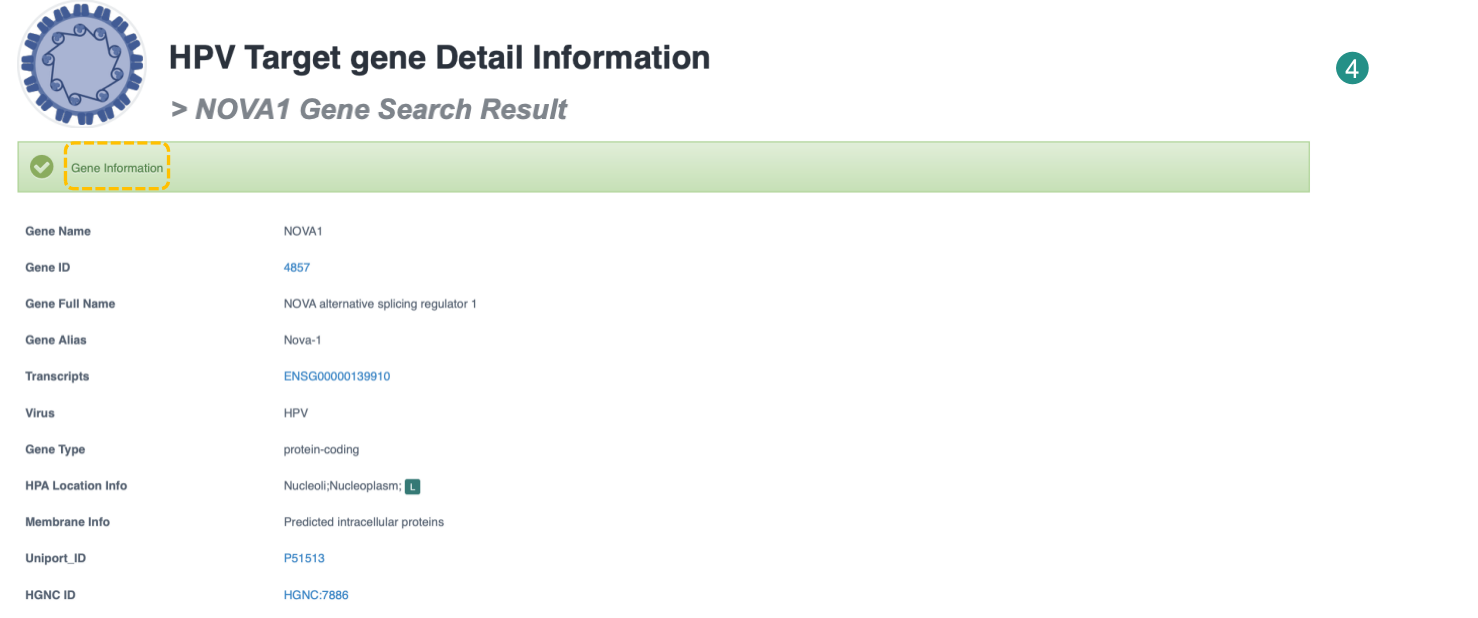Click the Transcripts row label
This screenshot has height=618, width=1478.
click(57, 377)
